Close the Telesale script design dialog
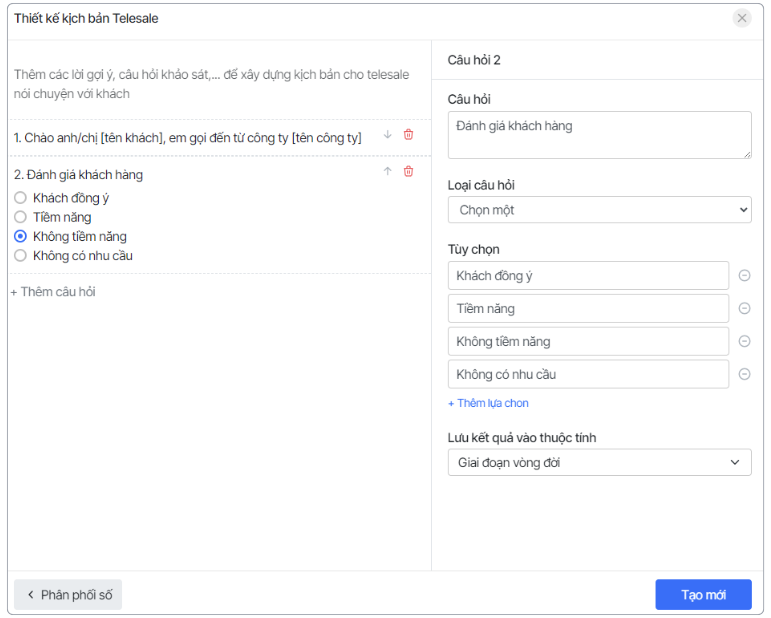This screenshot has height=618, width=771. [742, 18]
